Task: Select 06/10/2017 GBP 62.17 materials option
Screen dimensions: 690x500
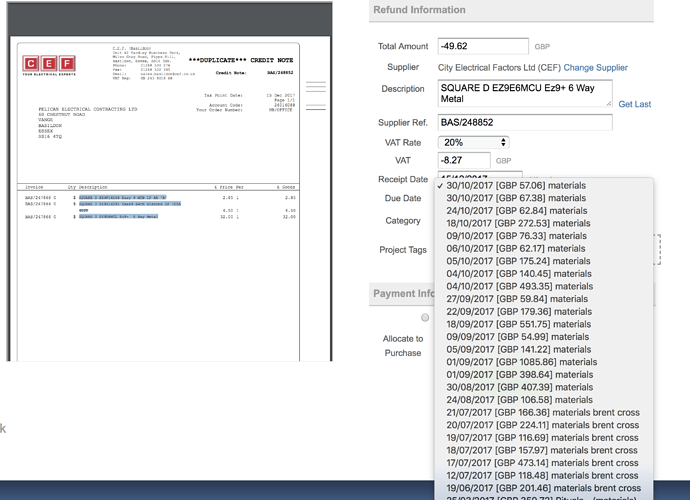Action: coord(543,249)
